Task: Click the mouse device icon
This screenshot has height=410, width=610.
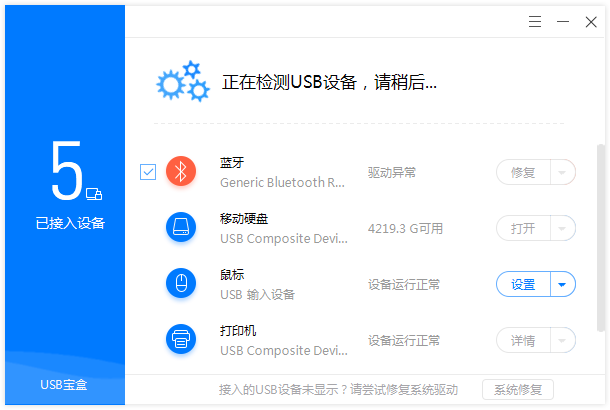Action: coord(181,283)
